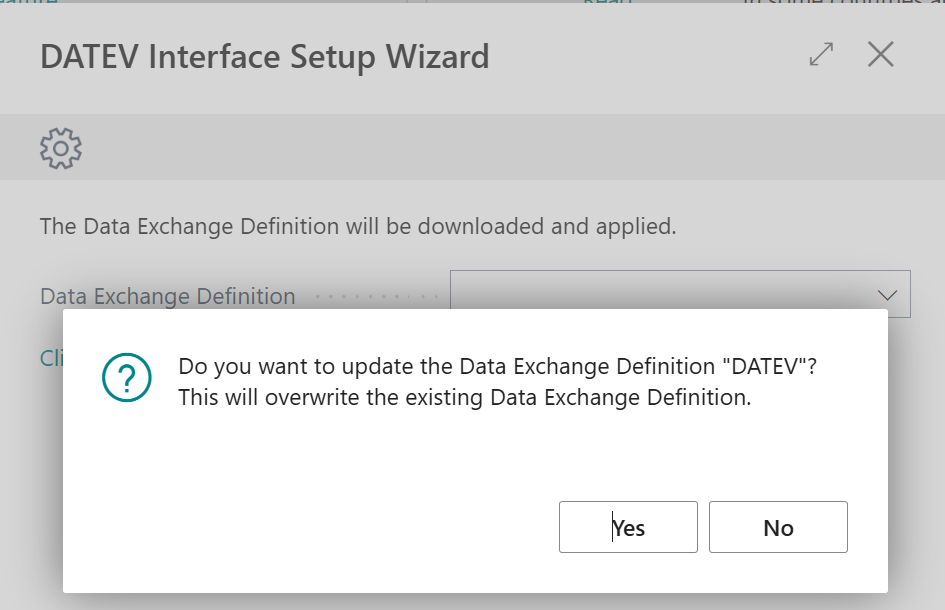The image size is (945, 610).
Task: Click the chevron on the Data Exchange Definition field
Action: pos(886,294)
